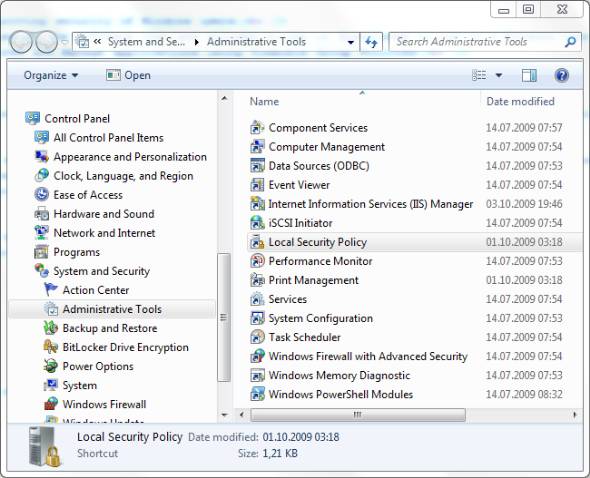Click the Data Sources (ODBC) icon

point(257,166)
